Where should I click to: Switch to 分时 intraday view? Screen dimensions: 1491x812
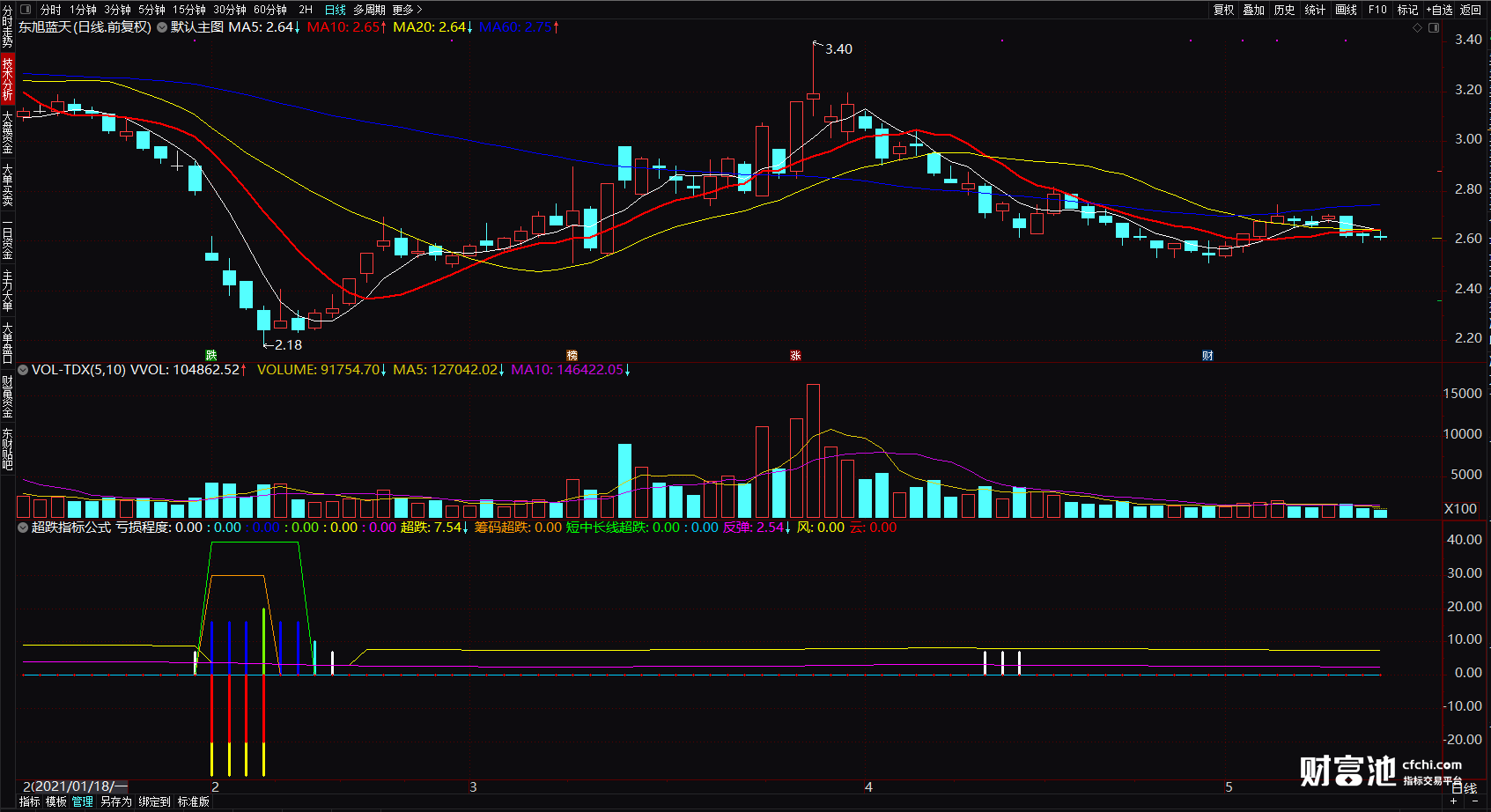point(51,10)
